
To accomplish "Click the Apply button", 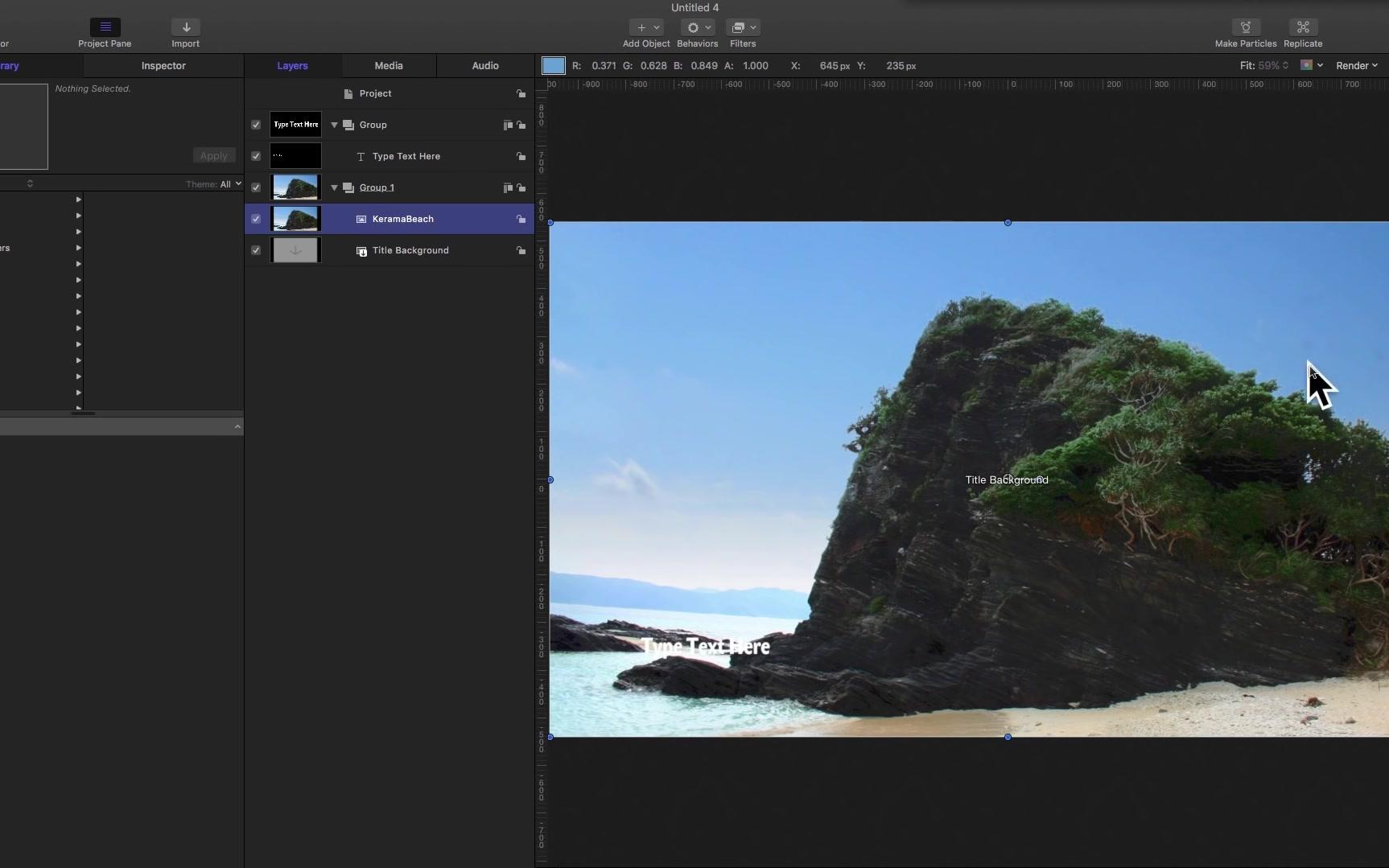I will 213,155.
